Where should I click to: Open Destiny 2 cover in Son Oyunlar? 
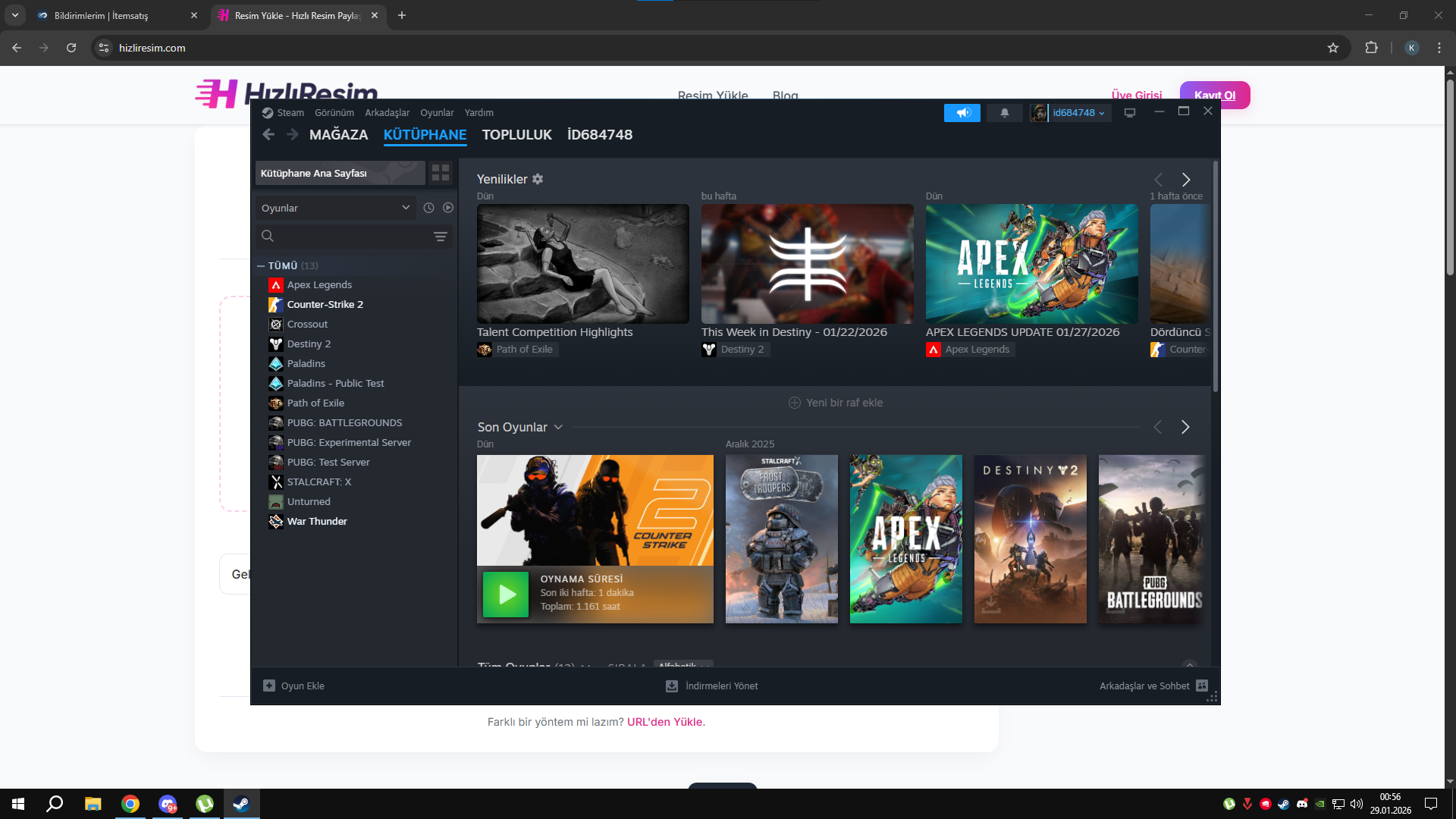coord(1031,539)
